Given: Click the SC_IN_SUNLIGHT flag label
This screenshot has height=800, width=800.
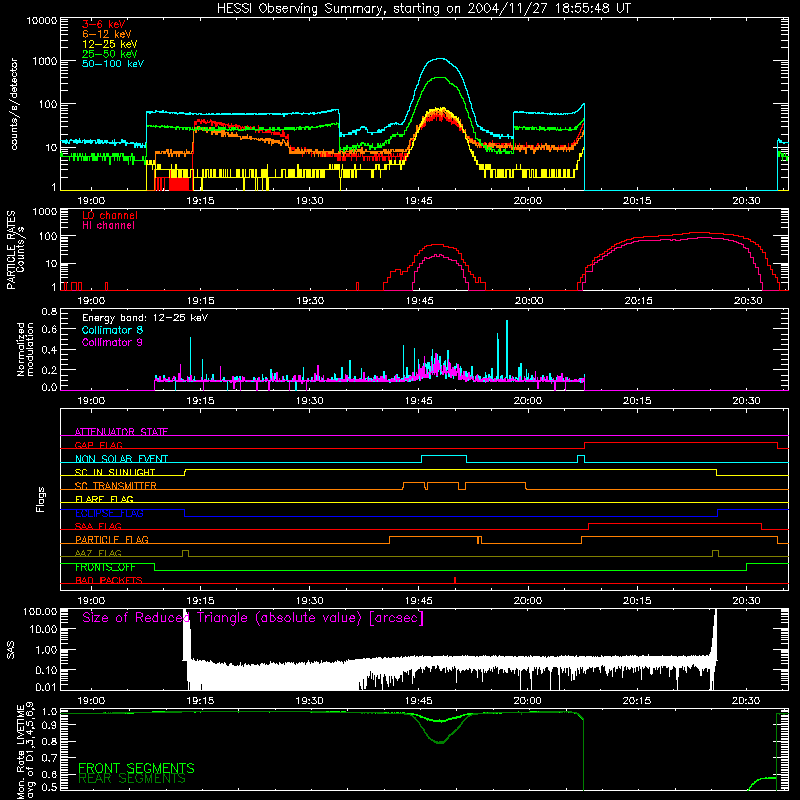Looking at the screenshot, I should (x=115, y=472).
